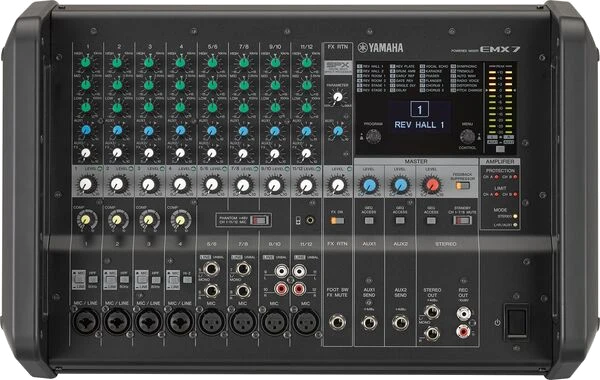Adjust the FX RTN LEVEL knob

(x=338, y=185)
